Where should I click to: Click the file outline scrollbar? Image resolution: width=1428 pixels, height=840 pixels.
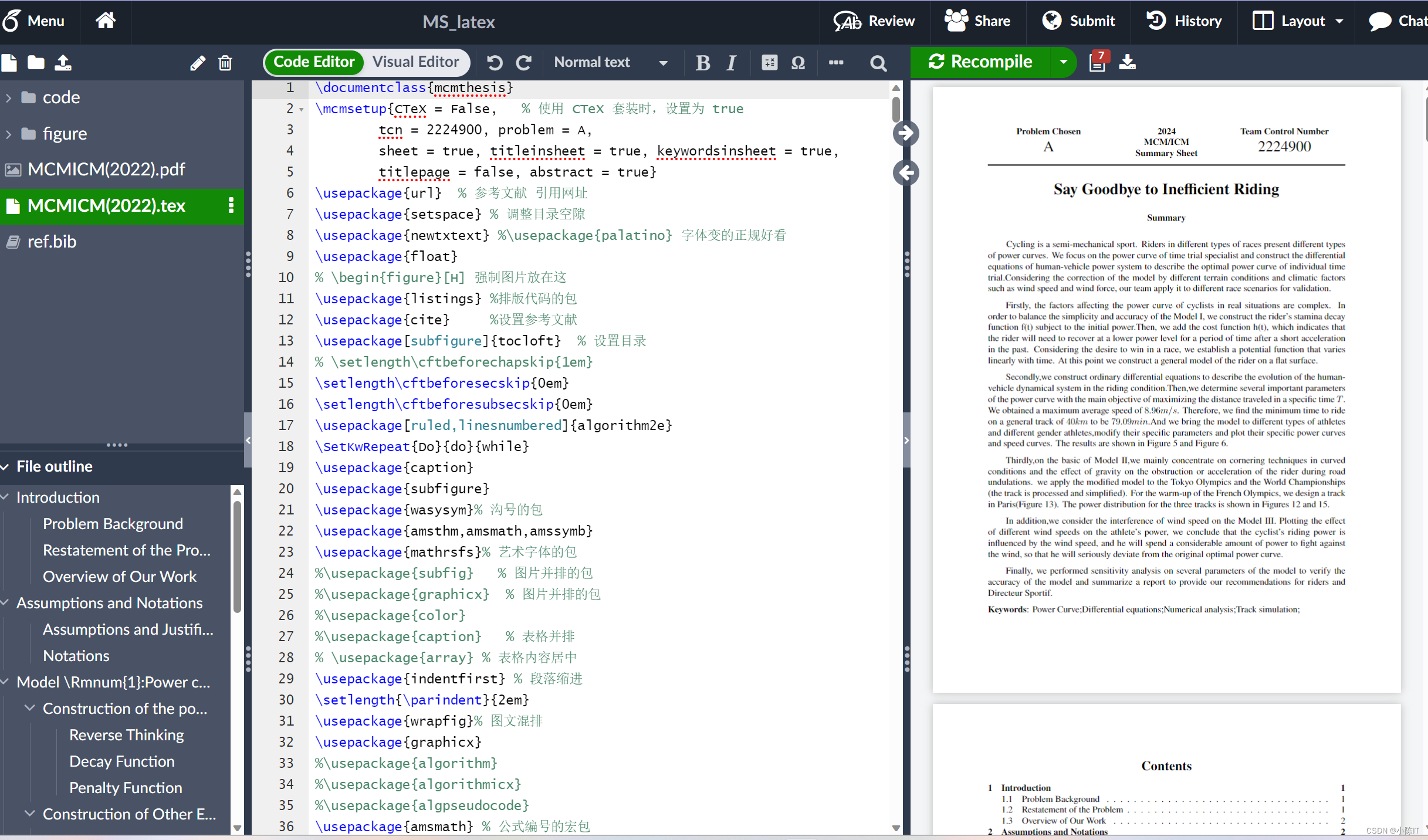(237, 557)
